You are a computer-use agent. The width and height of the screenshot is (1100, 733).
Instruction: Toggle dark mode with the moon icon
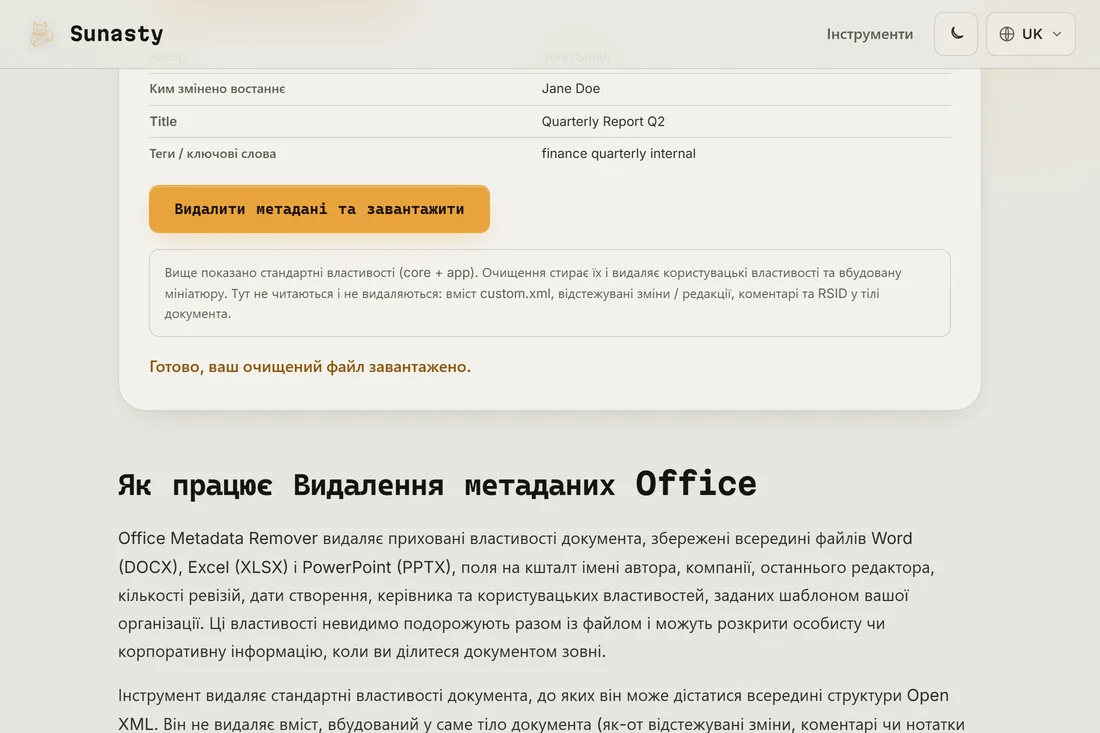(955, 34)
